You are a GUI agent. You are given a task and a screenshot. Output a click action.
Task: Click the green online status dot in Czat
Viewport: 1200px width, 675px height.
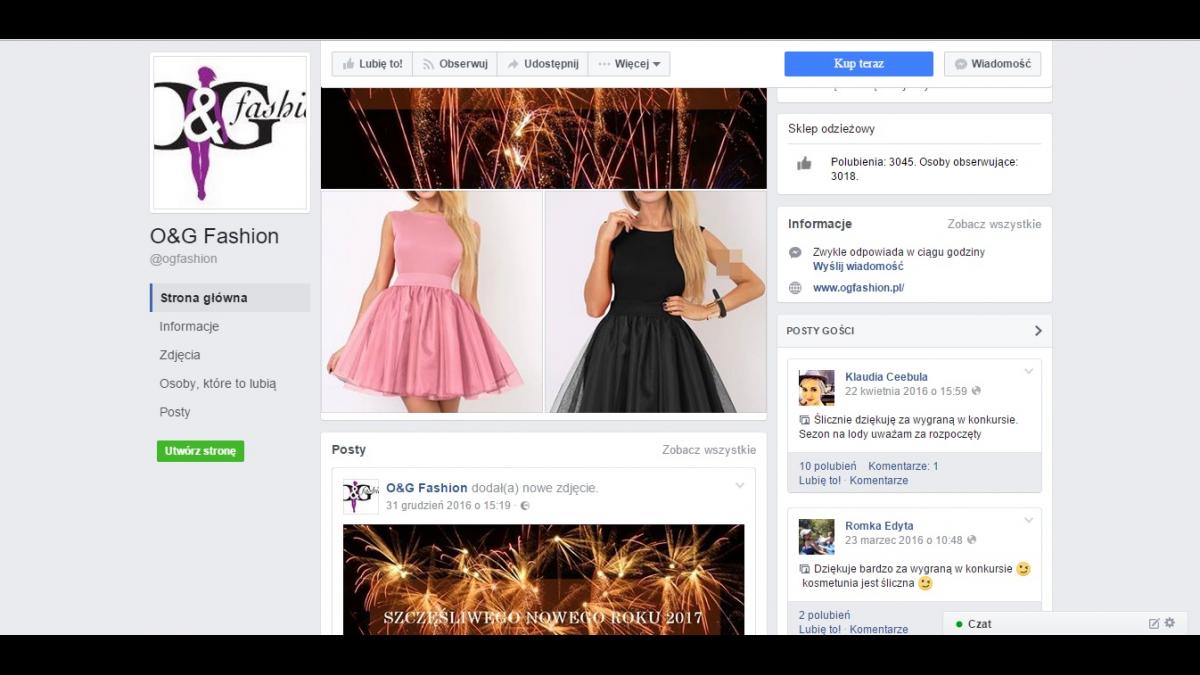pos(959,624)
